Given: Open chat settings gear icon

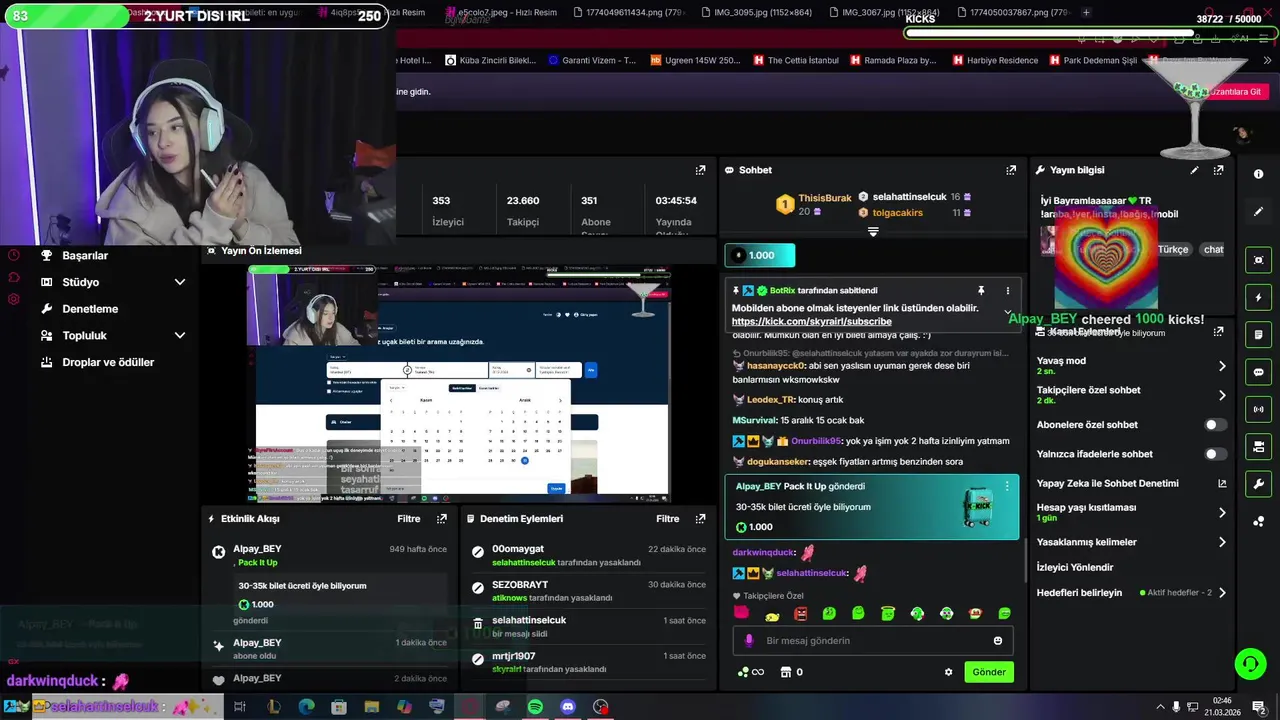Looking at the screenshot, I should click(x=948, y=672).
